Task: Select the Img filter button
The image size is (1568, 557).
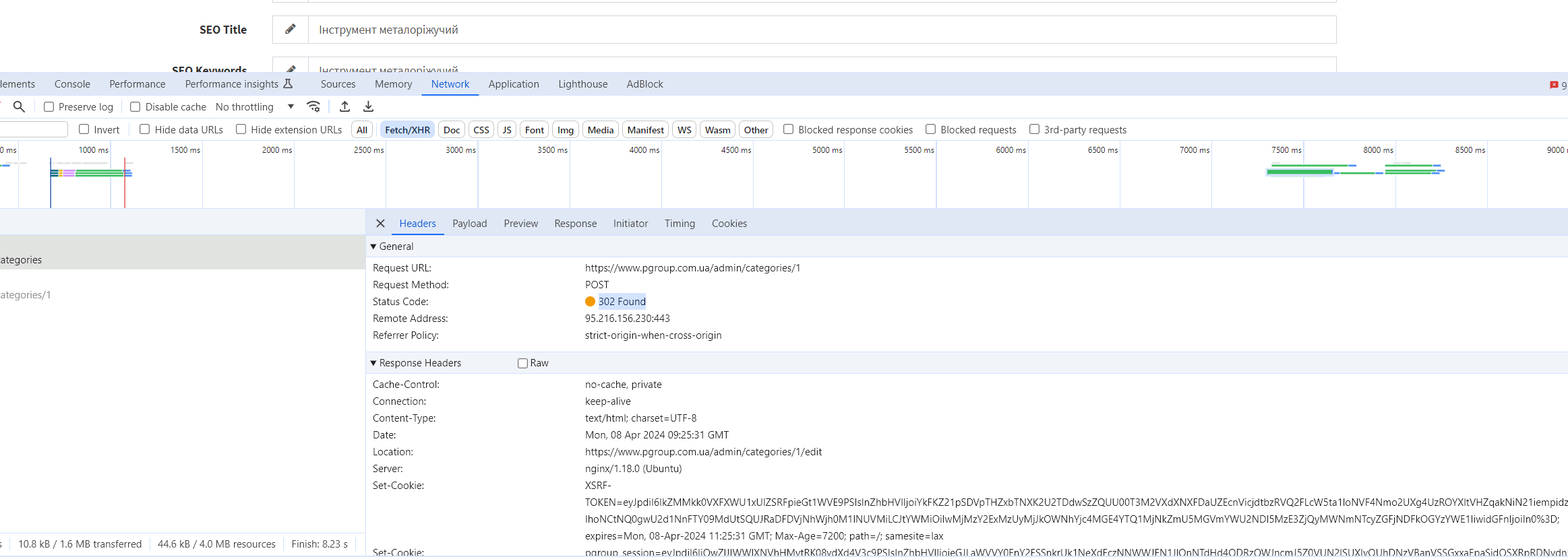Action: [565, 130]
